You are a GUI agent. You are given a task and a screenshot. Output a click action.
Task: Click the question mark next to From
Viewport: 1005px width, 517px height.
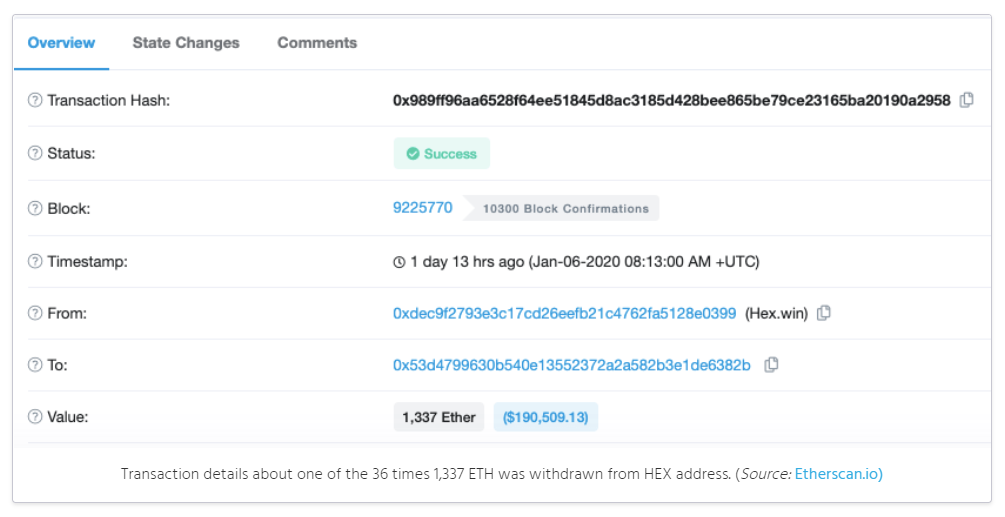(x=35, y=313)
